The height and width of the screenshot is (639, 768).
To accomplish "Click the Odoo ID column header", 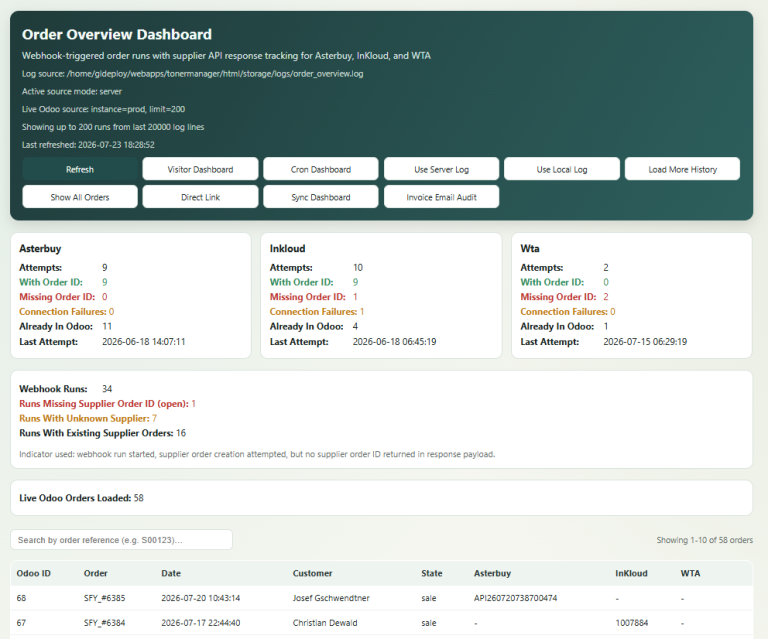I will click(33, 573).
